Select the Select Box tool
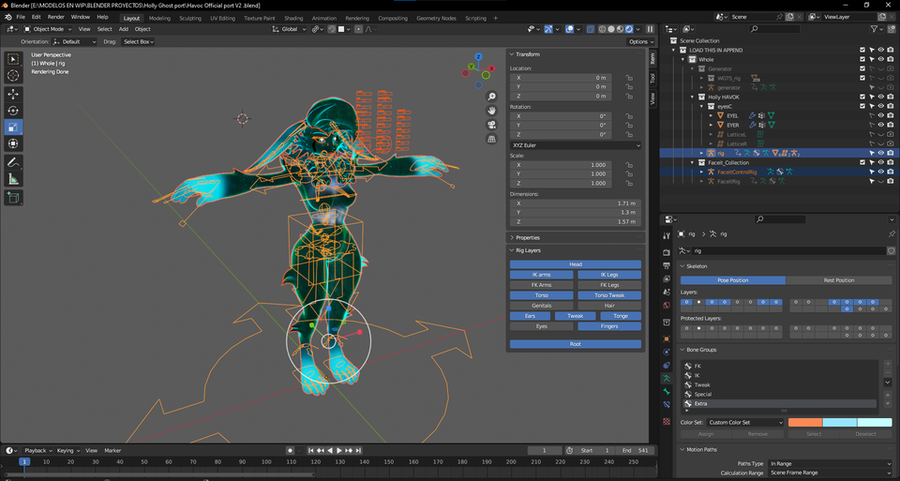The height and width of the screenshot is (481, 900). (x=13, y=59)
